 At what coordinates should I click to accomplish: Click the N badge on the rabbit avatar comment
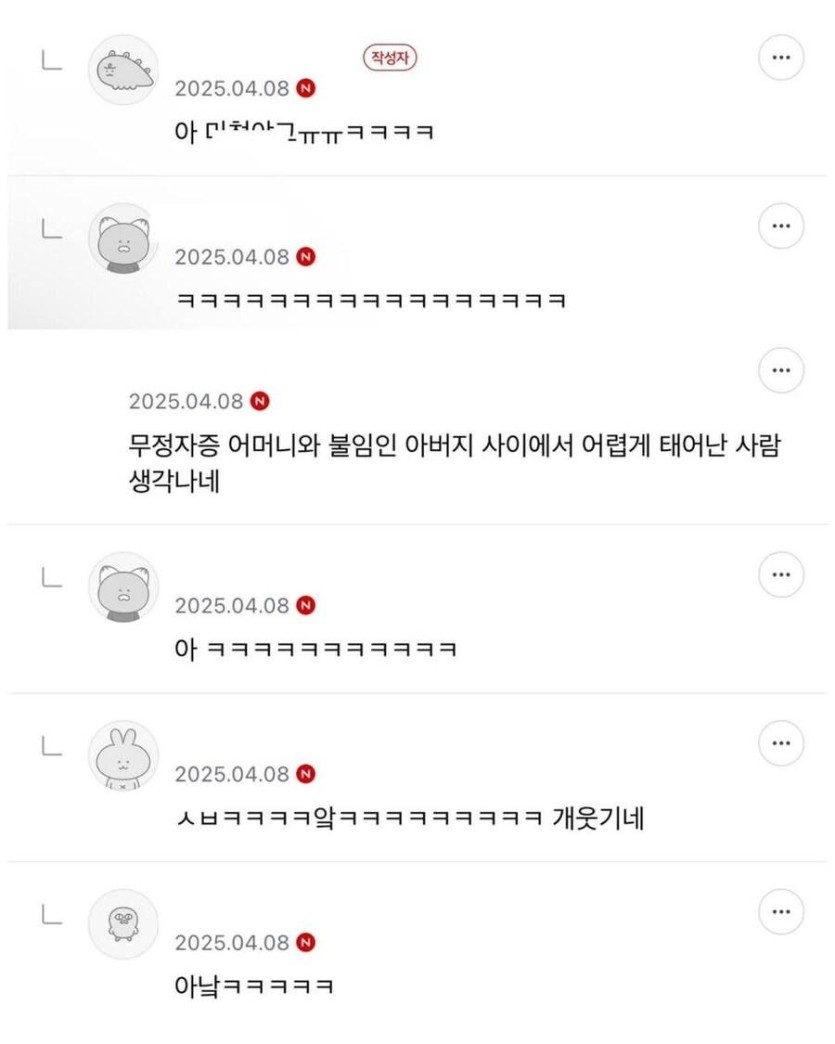click(x=306, y=774)
